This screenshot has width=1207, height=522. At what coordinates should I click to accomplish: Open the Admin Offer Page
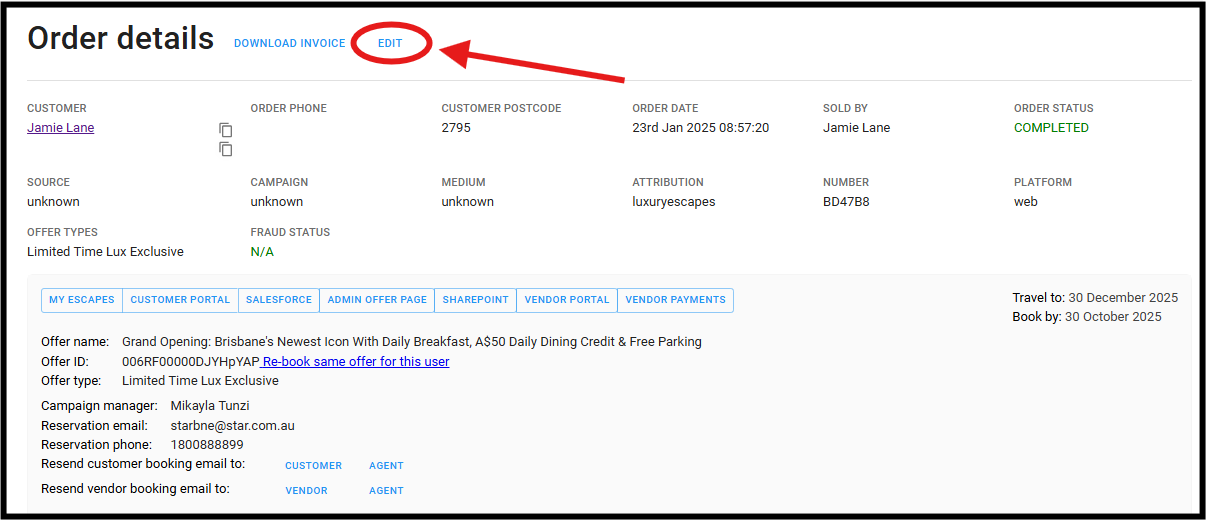pyautogui.click(x=377, y=300)
